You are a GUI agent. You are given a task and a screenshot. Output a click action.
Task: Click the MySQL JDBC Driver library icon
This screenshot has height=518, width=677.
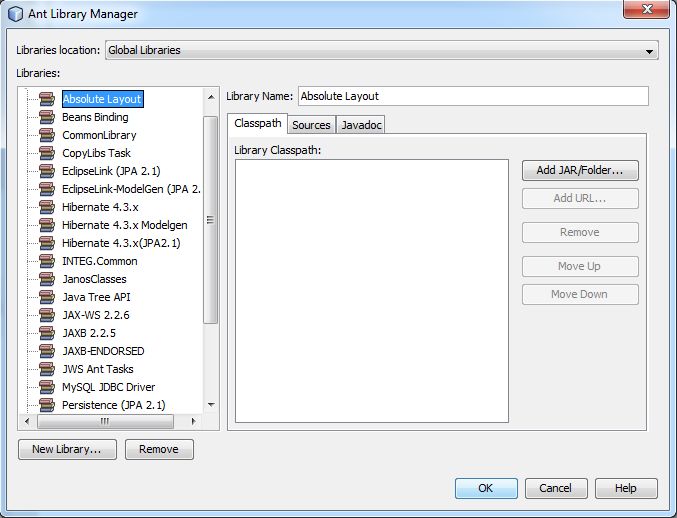[x=47, y=387]
